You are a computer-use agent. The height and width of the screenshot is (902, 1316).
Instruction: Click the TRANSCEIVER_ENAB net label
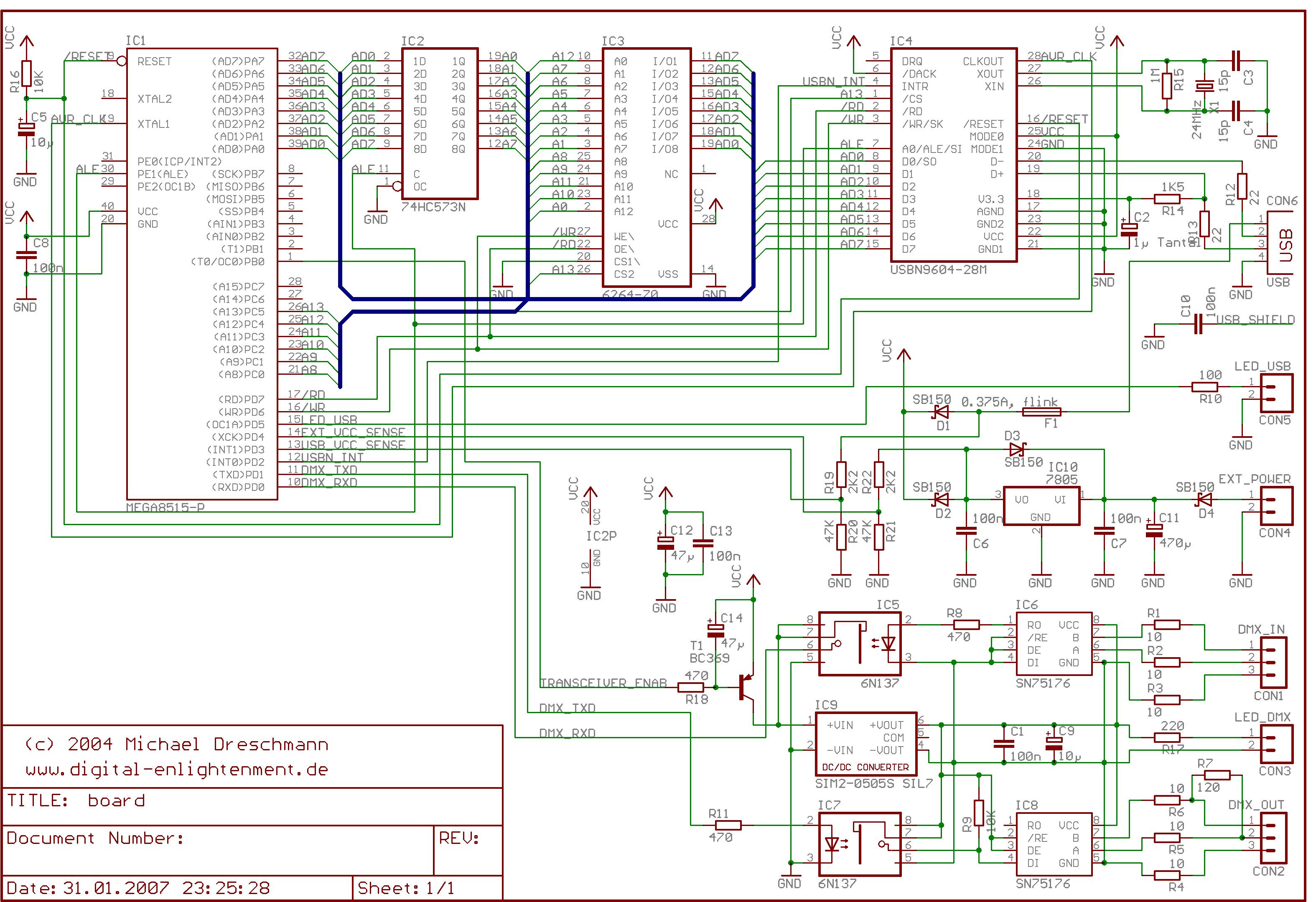coord(603,683)
